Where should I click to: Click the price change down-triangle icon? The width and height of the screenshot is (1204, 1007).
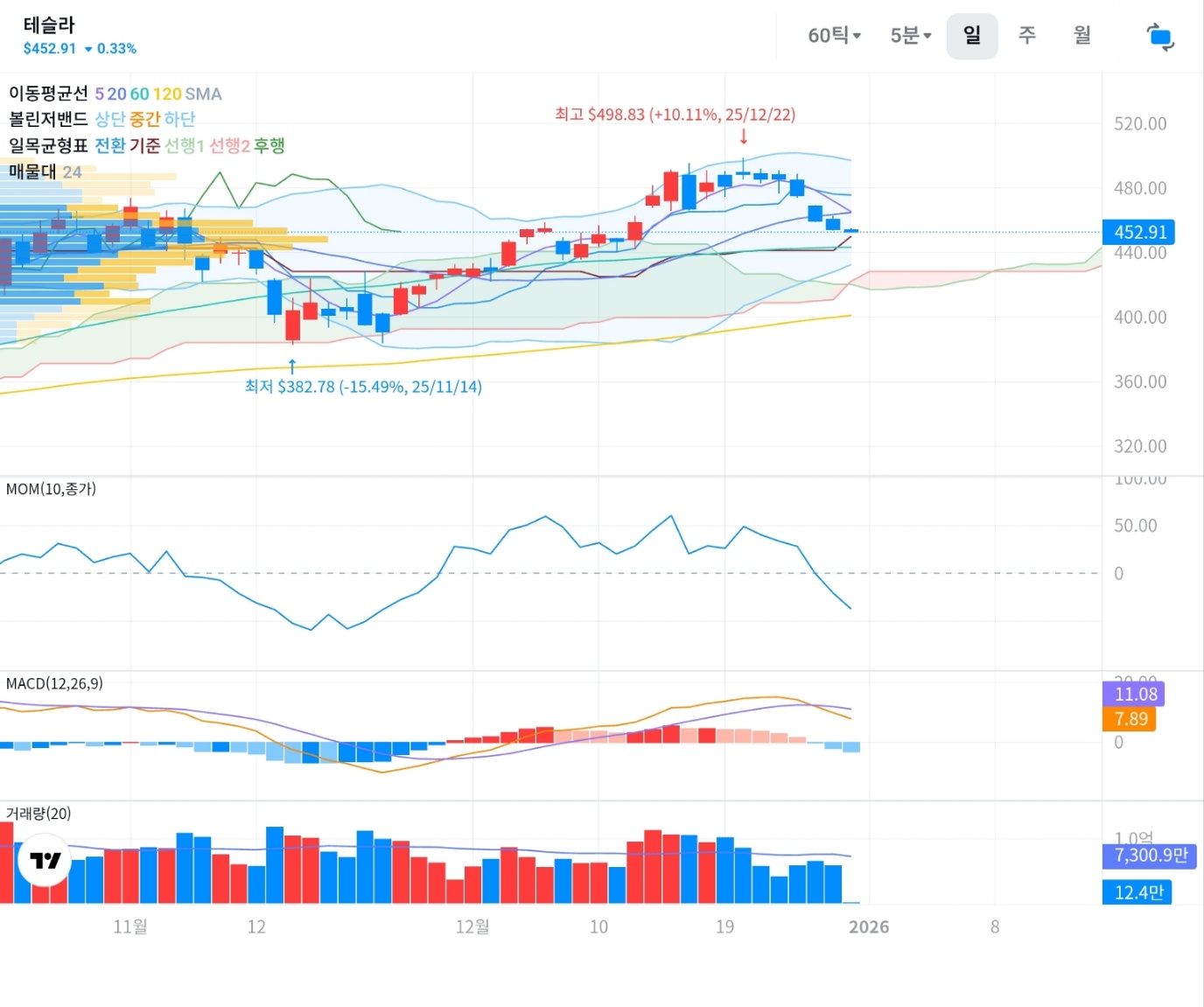pyautogui.click(x=88, y=50)
